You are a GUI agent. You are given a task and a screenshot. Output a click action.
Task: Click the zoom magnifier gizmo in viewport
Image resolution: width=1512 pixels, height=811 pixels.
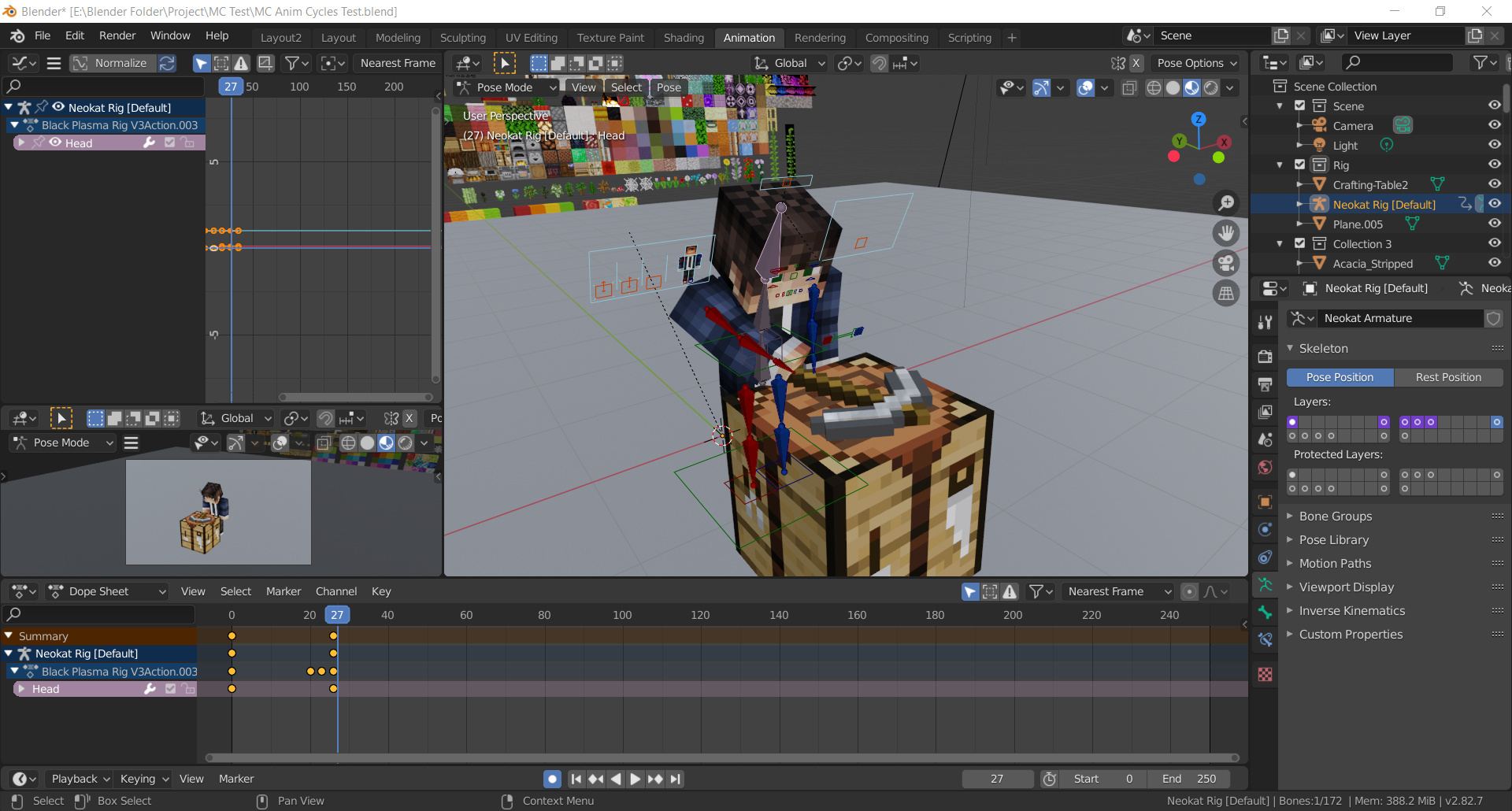(1226, 202)
